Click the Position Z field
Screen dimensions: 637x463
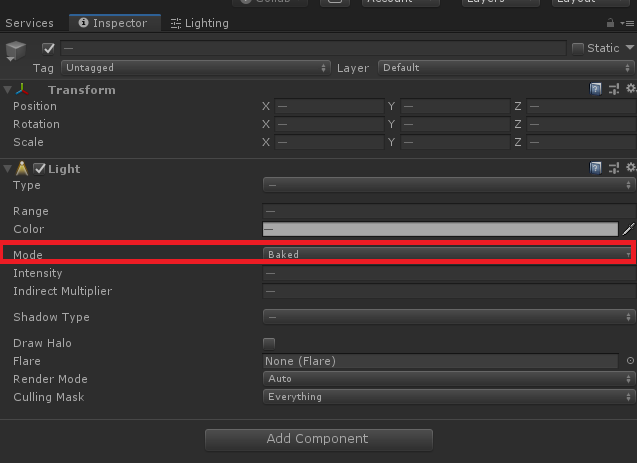coord(581,106)
